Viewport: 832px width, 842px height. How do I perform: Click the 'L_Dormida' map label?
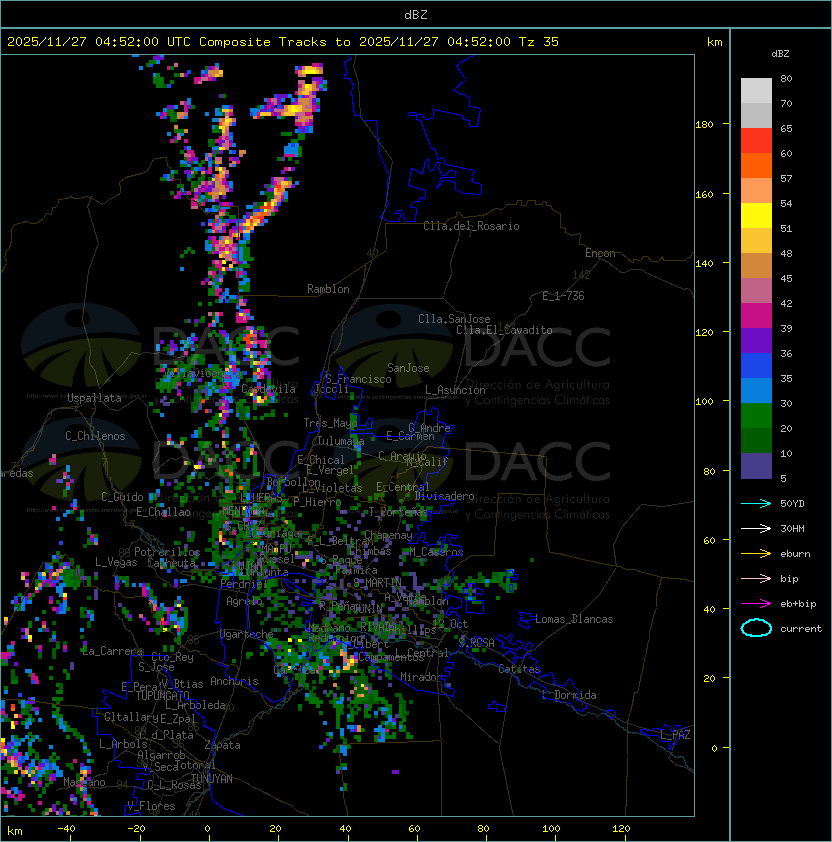click(x=569, y=695)
